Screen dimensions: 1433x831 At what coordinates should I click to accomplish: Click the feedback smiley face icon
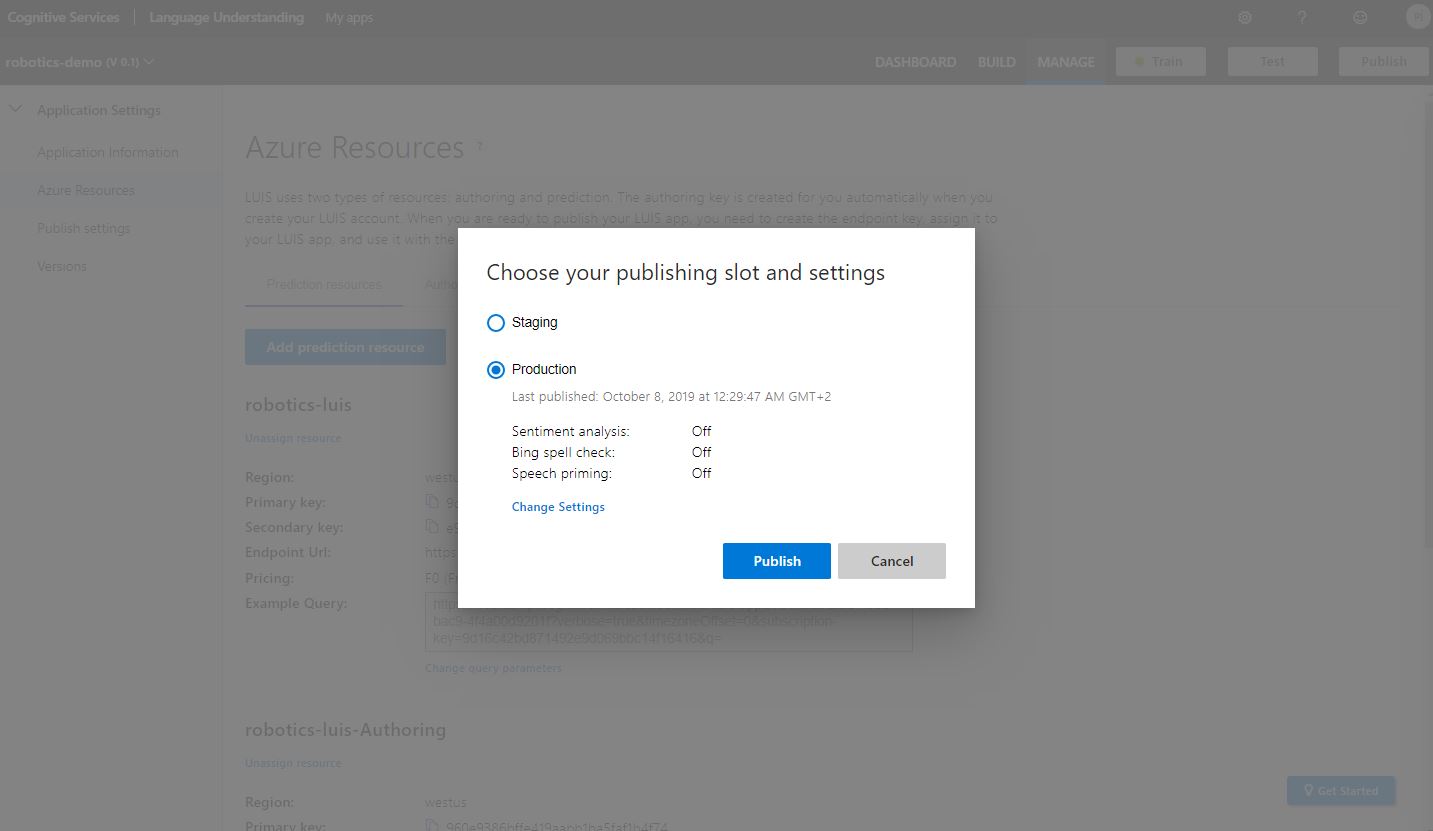(x=1360, y=18)
